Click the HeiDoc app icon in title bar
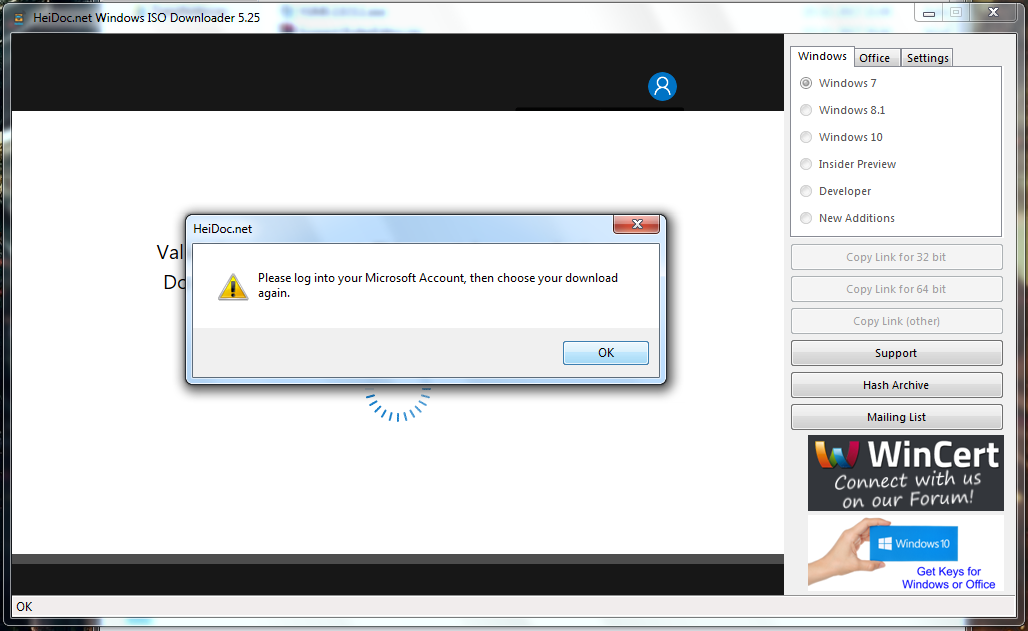Screen dimensions: 1028x631 click(x=19, y=18)
